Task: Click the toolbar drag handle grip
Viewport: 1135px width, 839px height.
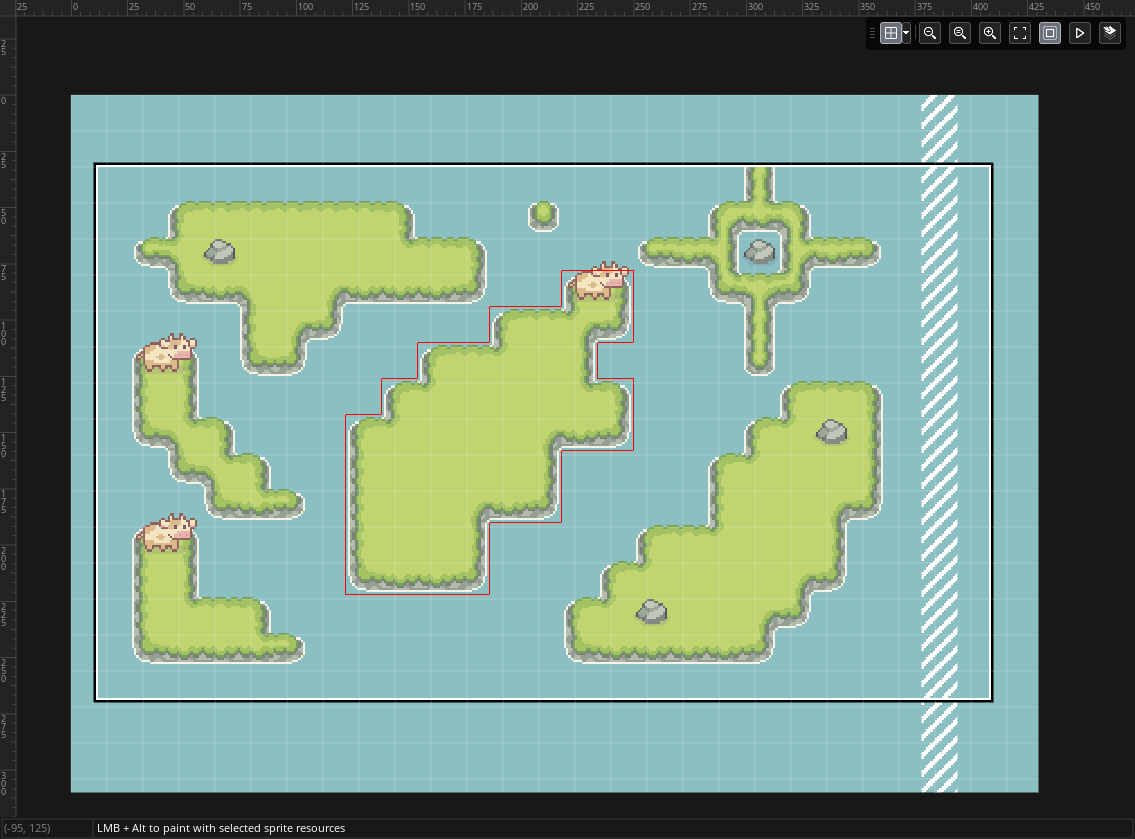Action: pos(872,33)
